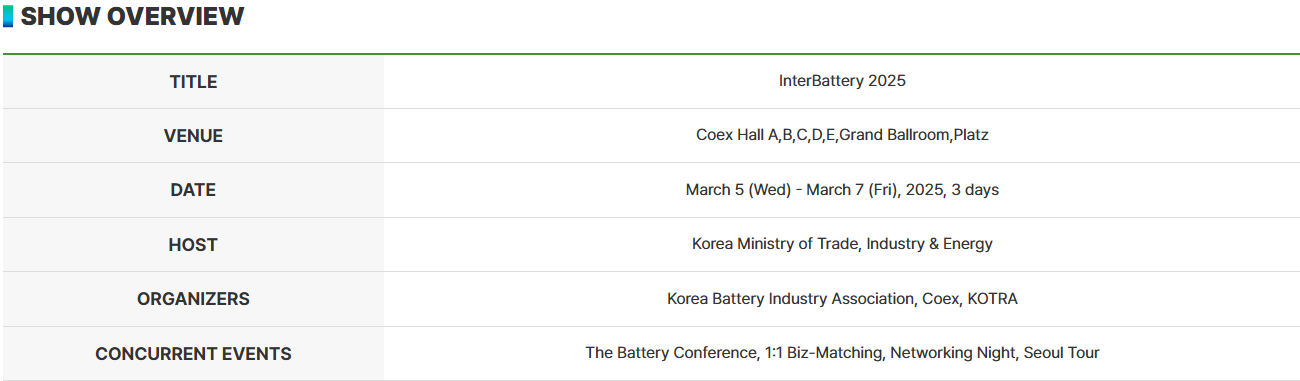Image resolution: width=1300 pixels, height=381 pixels.
Task: Click Korea Battery Industry Association text
Action: pyautogui.click(x=790, y=299)
